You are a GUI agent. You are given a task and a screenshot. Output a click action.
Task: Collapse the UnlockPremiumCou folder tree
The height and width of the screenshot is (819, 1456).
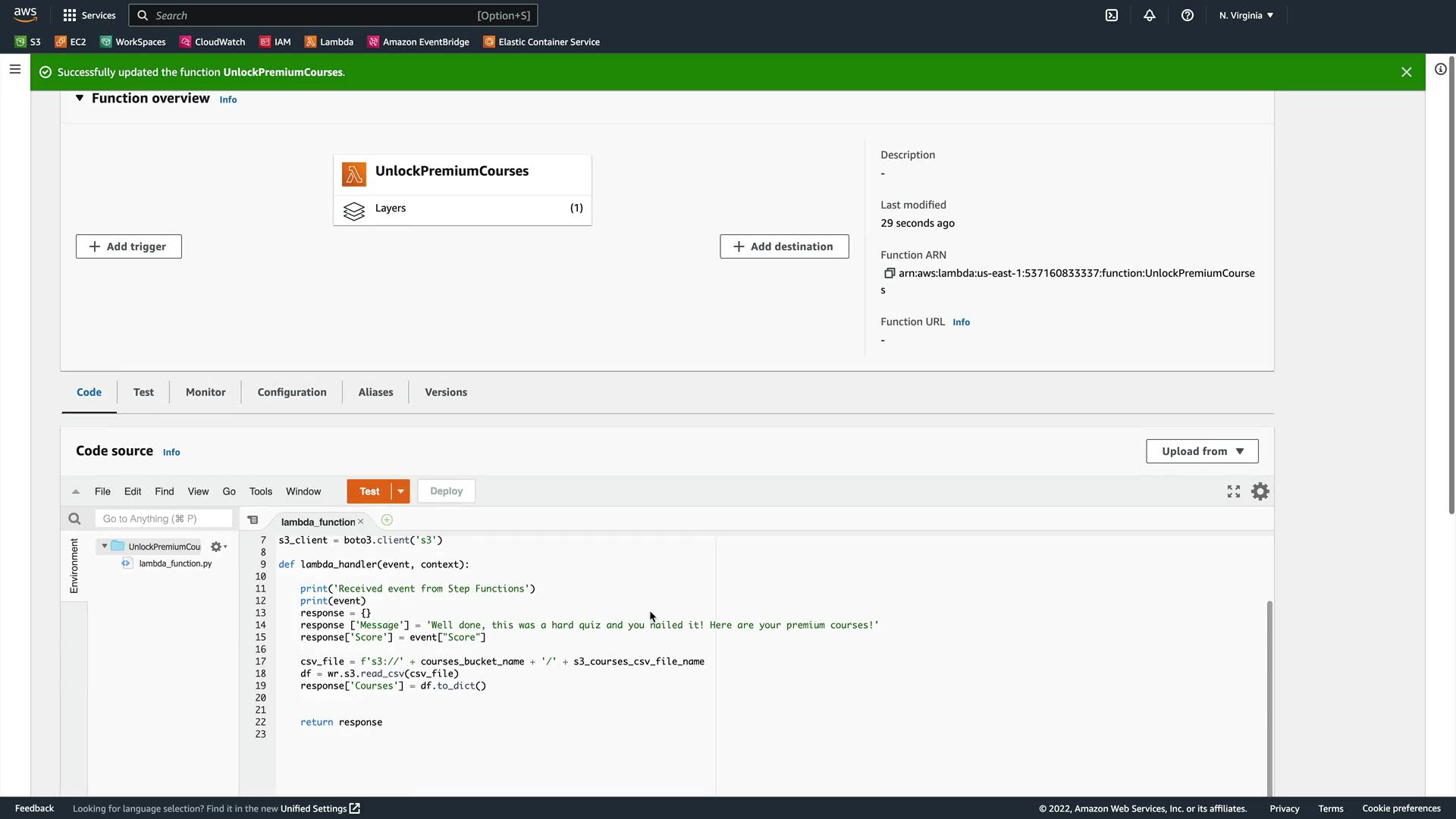point(105,546)
